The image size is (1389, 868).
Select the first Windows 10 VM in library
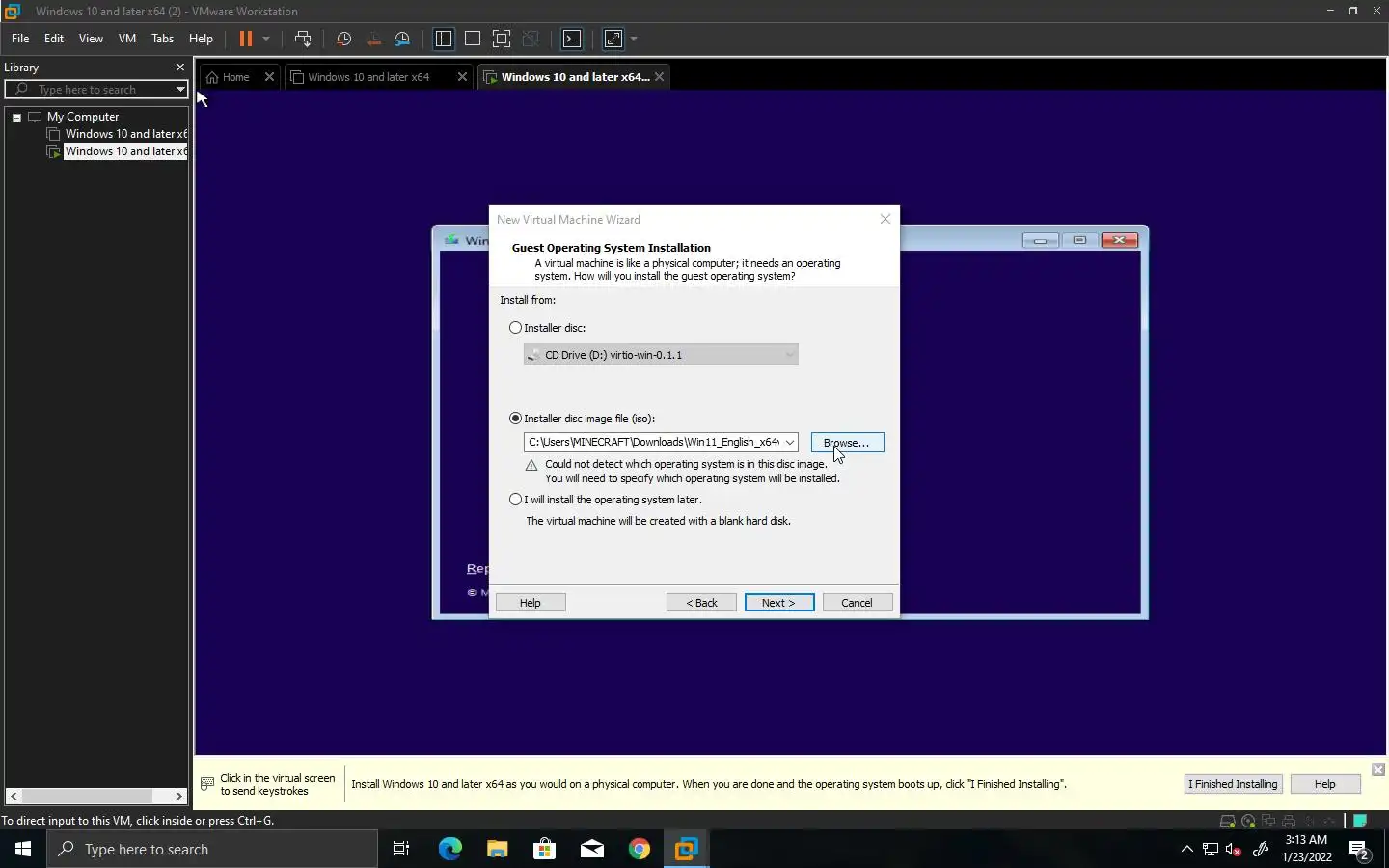tap(125, 134)
